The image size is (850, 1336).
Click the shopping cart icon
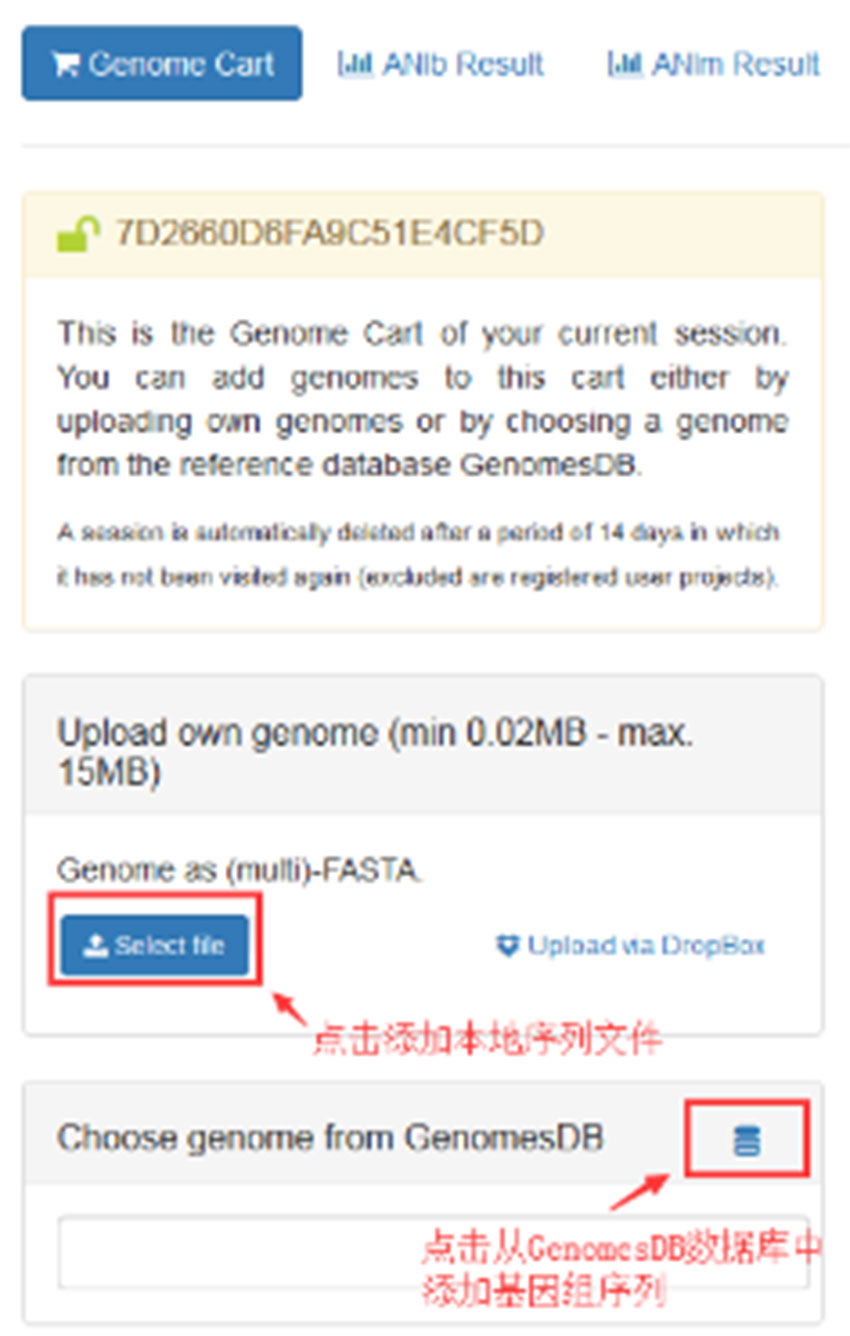(65, 65)
